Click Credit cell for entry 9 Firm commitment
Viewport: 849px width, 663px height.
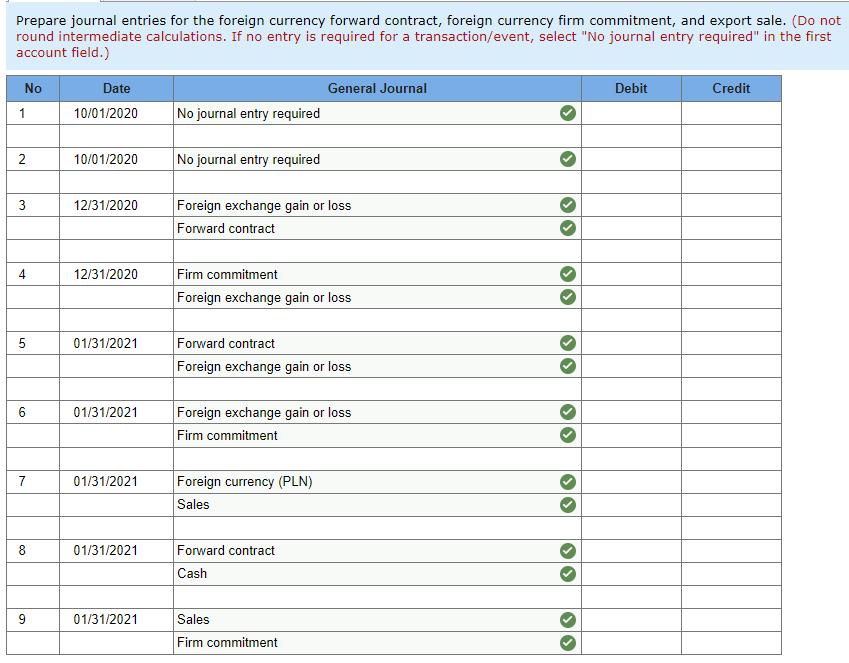pyautogui.click(x=731, y=643)
